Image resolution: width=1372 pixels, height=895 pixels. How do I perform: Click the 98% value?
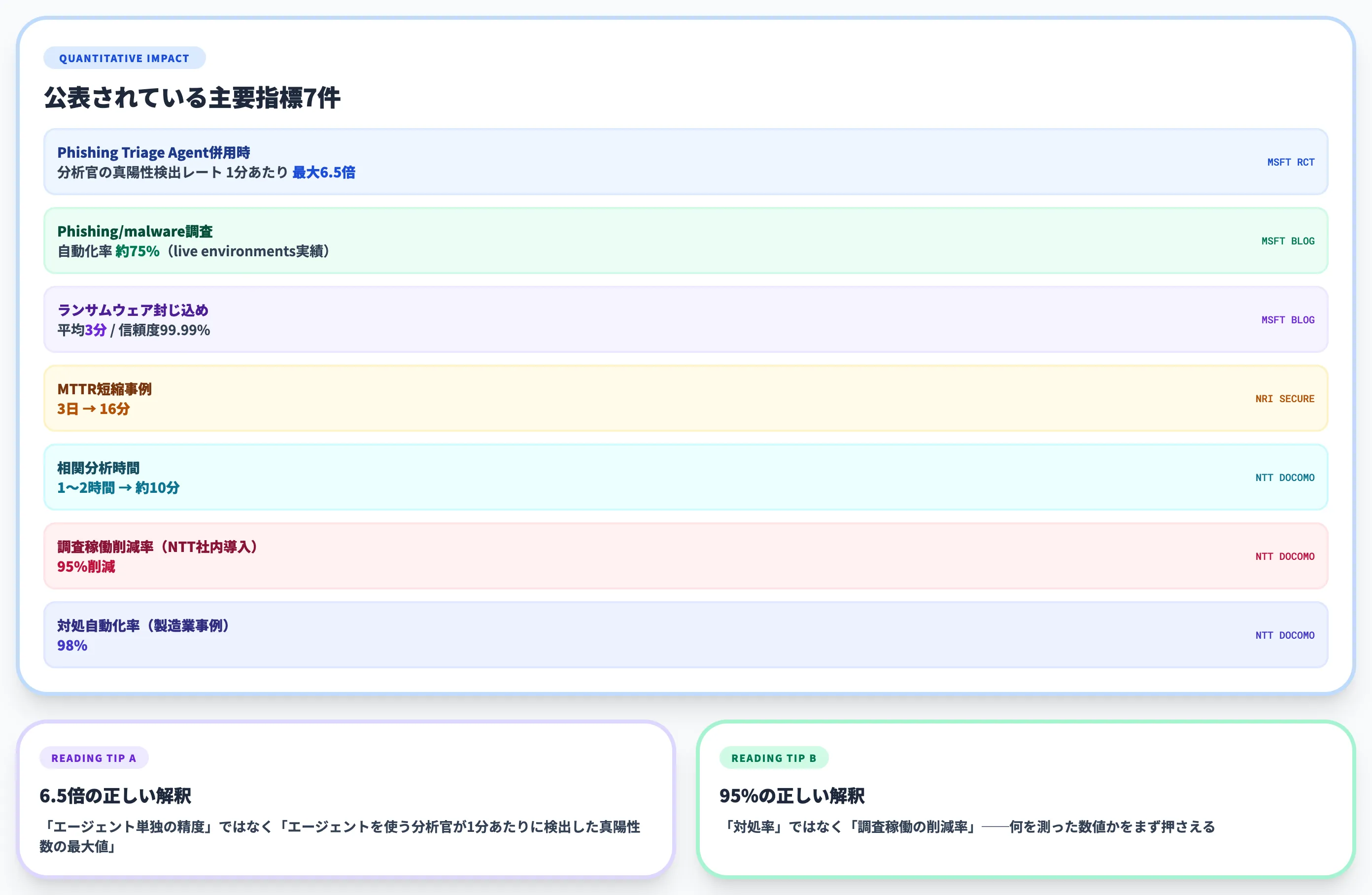coord(72,646)
